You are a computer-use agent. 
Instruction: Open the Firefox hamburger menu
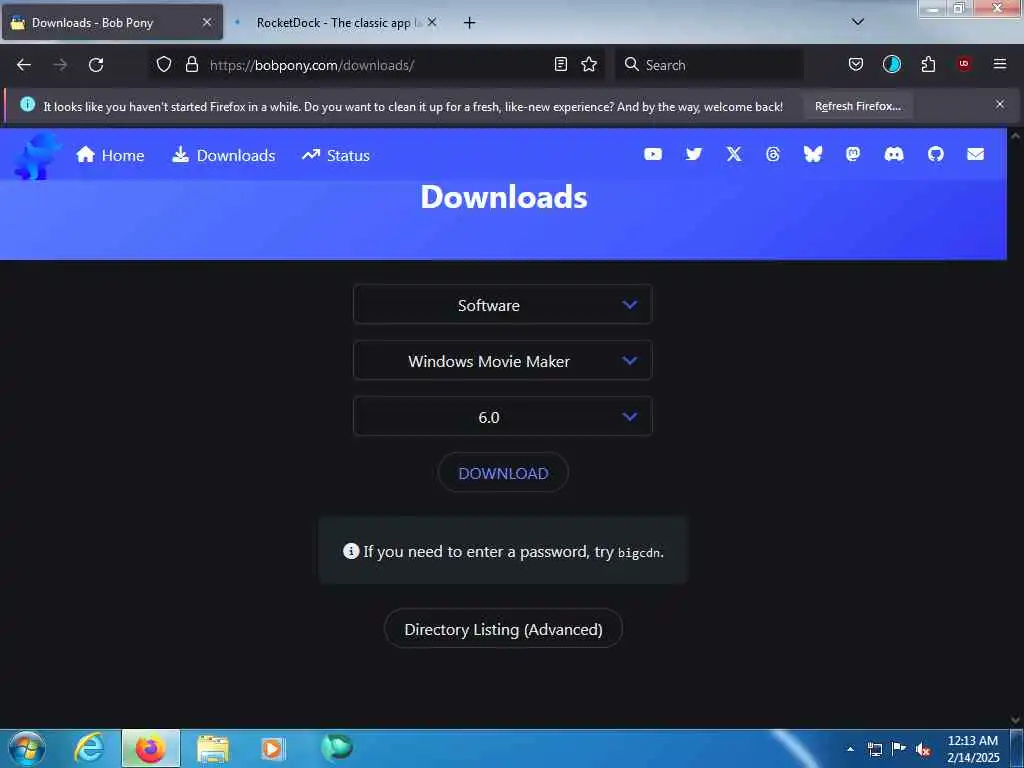(1000, 64)
